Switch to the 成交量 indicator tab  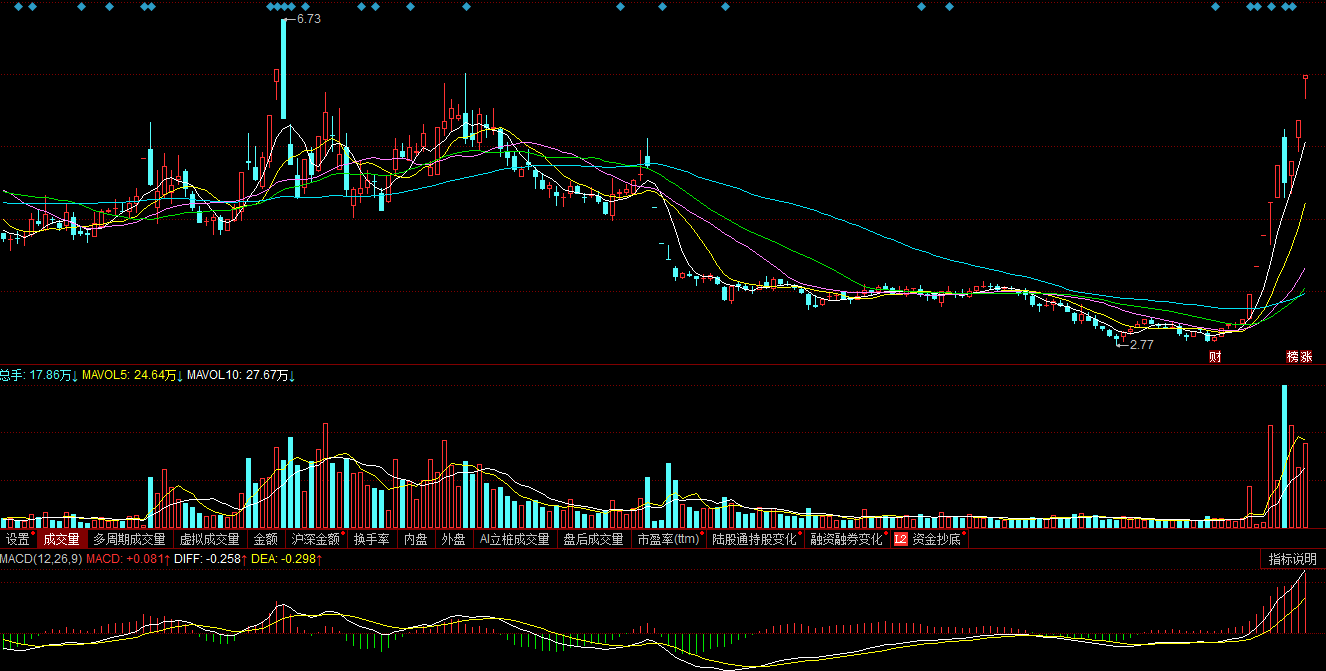coord(60,540)
